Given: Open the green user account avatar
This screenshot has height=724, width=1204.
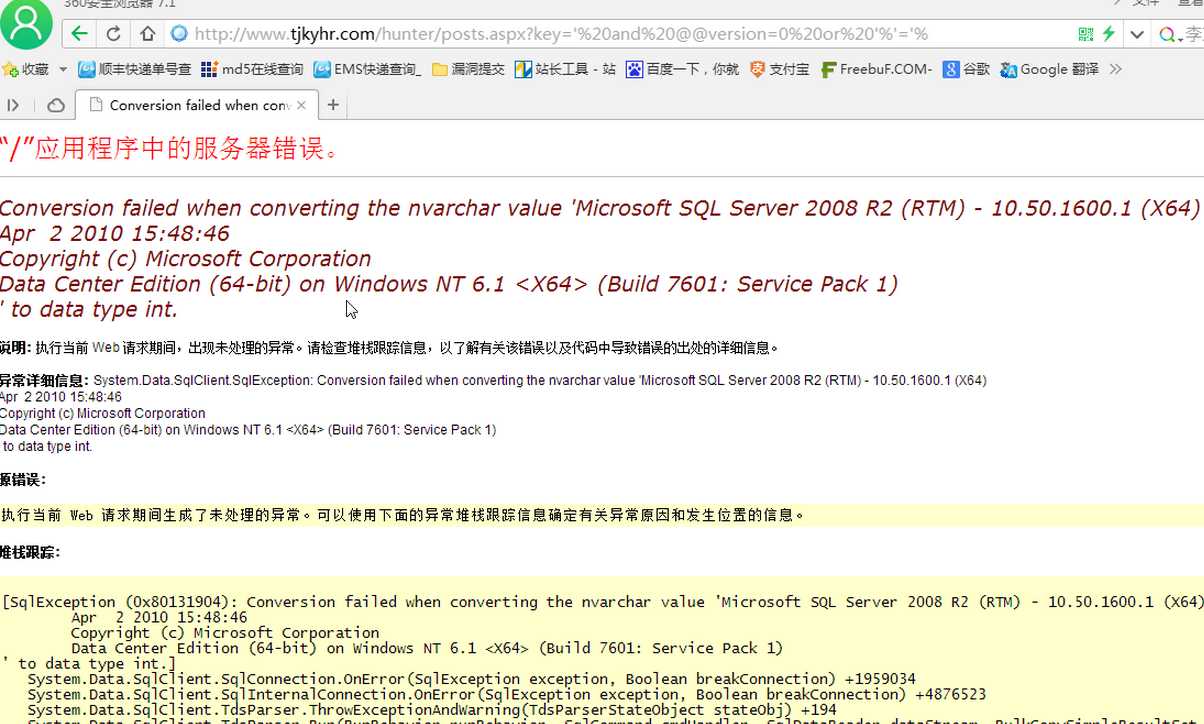Looking at the screenshot, I should pyautogui.click(x=25, y=25).
